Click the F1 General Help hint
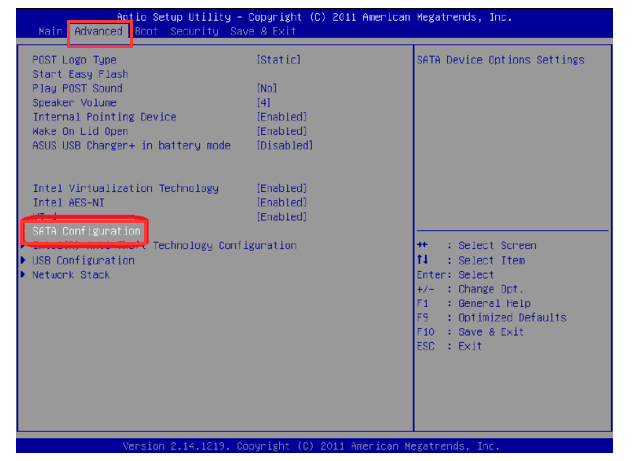This screenshot has width=632, height=461. point(474,303)
